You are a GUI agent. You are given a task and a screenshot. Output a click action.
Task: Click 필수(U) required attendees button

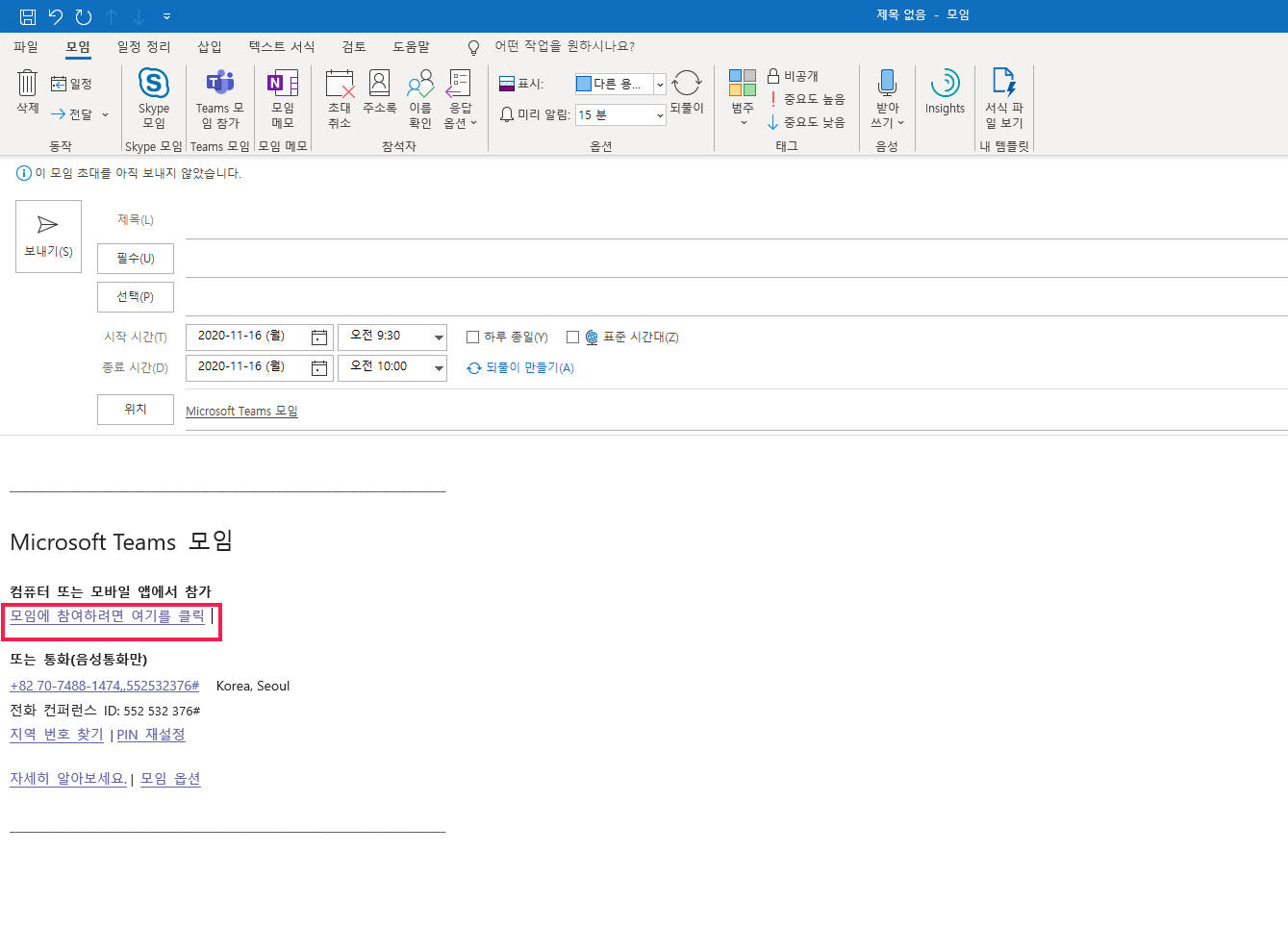click(x=136, y=259)
